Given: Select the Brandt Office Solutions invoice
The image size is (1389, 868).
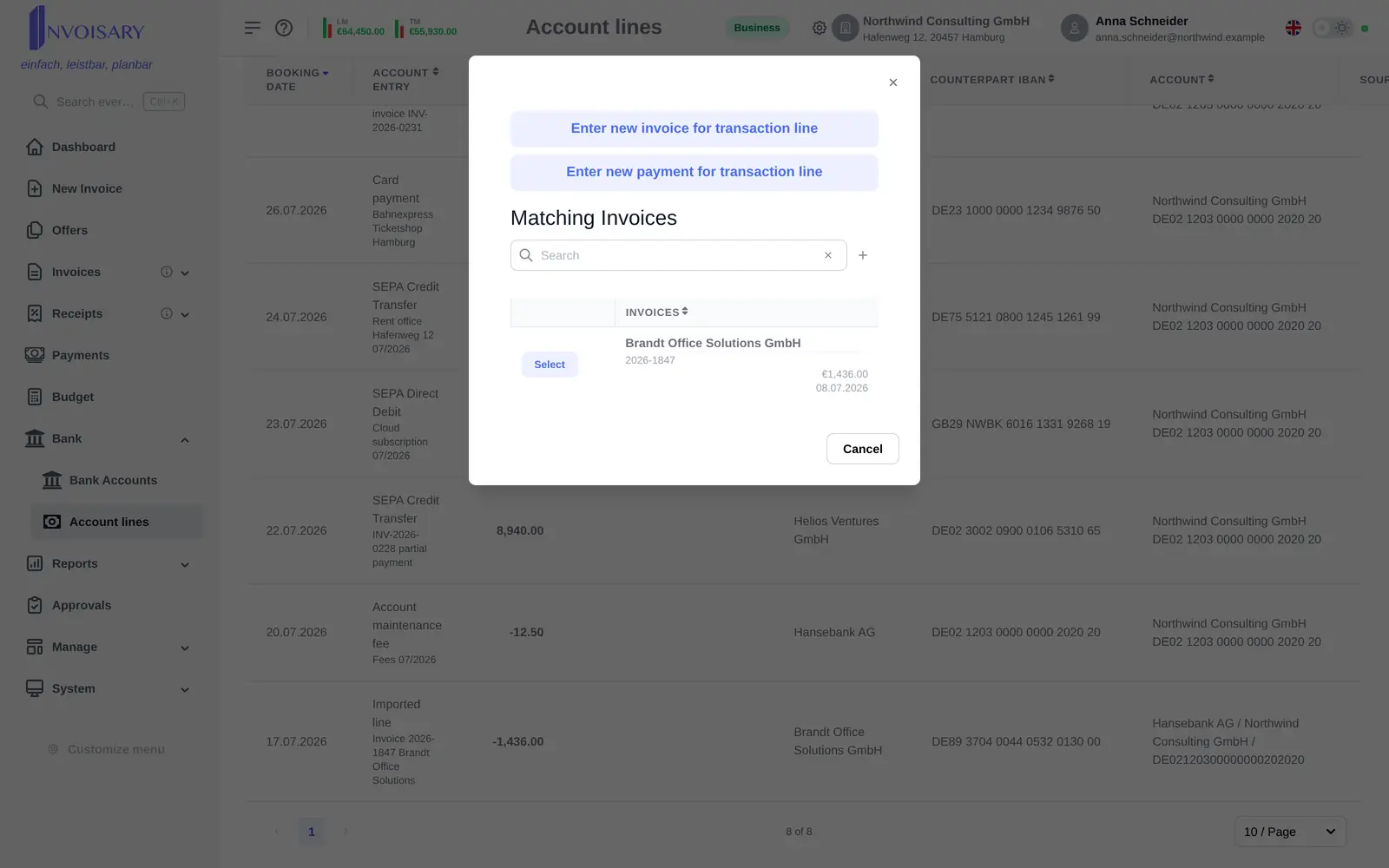Looking at the screenshot, I should point(550,365).
